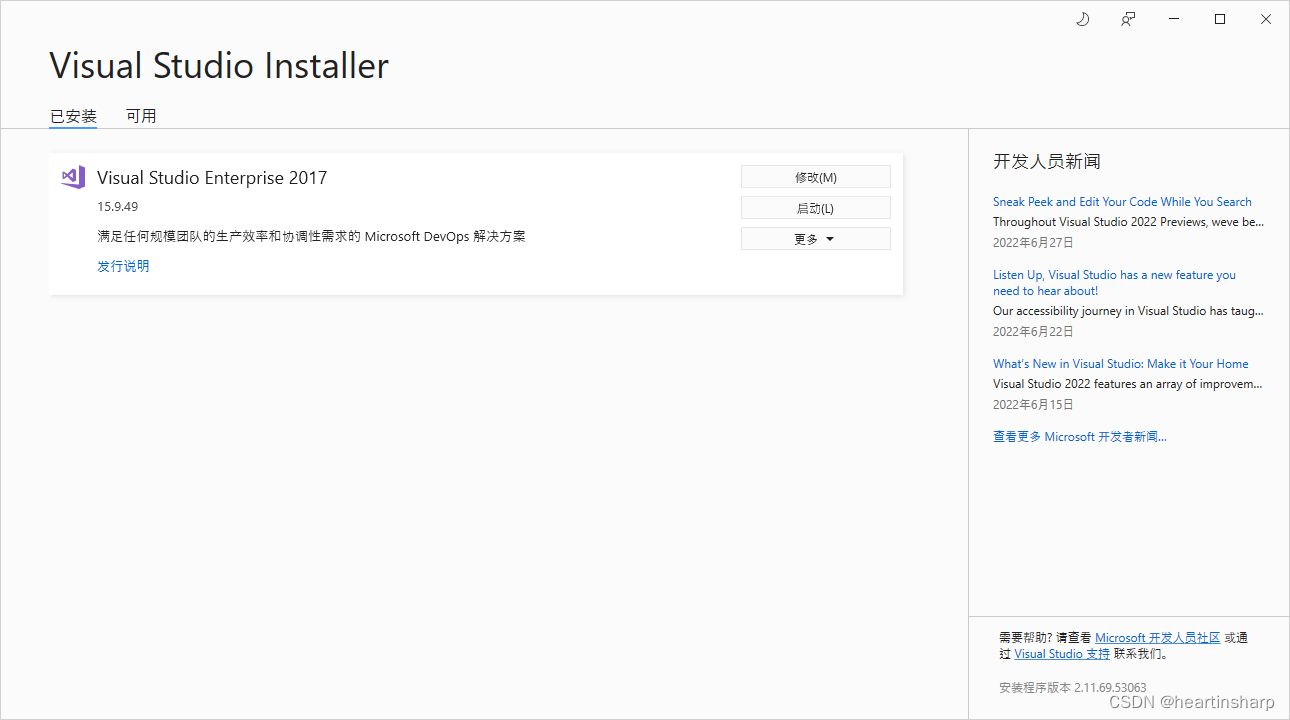Minimize the installer window

coord(1174,19)
